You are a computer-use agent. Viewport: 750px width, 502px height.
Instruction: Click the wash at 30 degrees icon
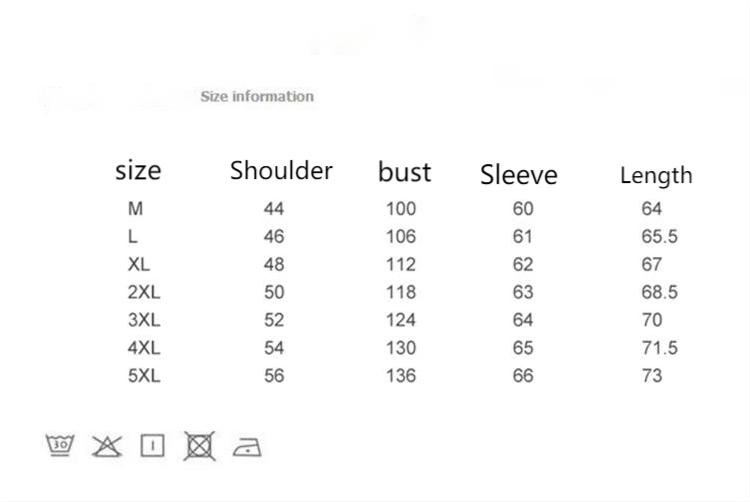[x=61, y=445]
